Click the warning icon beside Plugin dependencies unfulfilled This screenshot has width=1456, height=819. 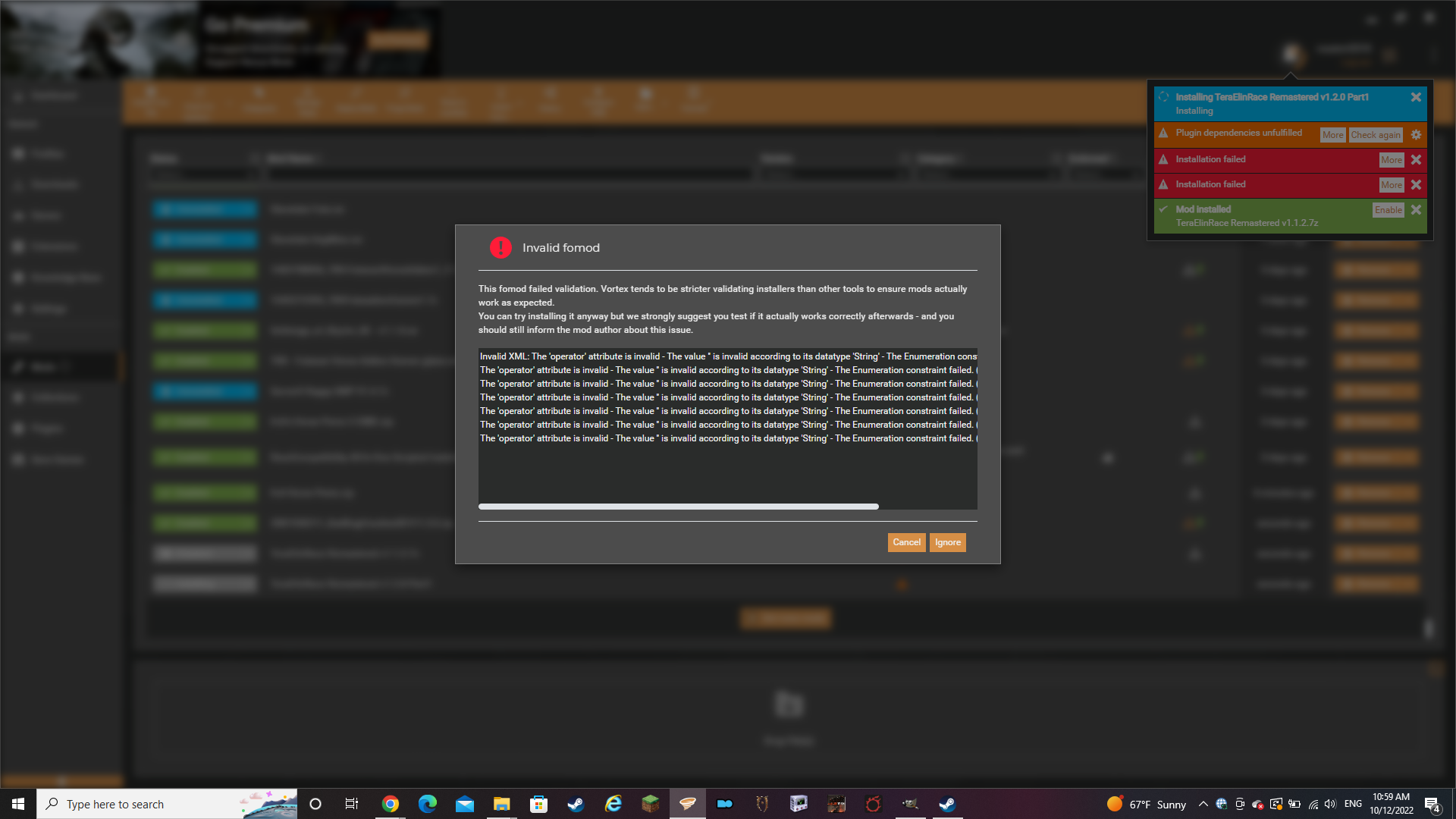click(1163, 133)
